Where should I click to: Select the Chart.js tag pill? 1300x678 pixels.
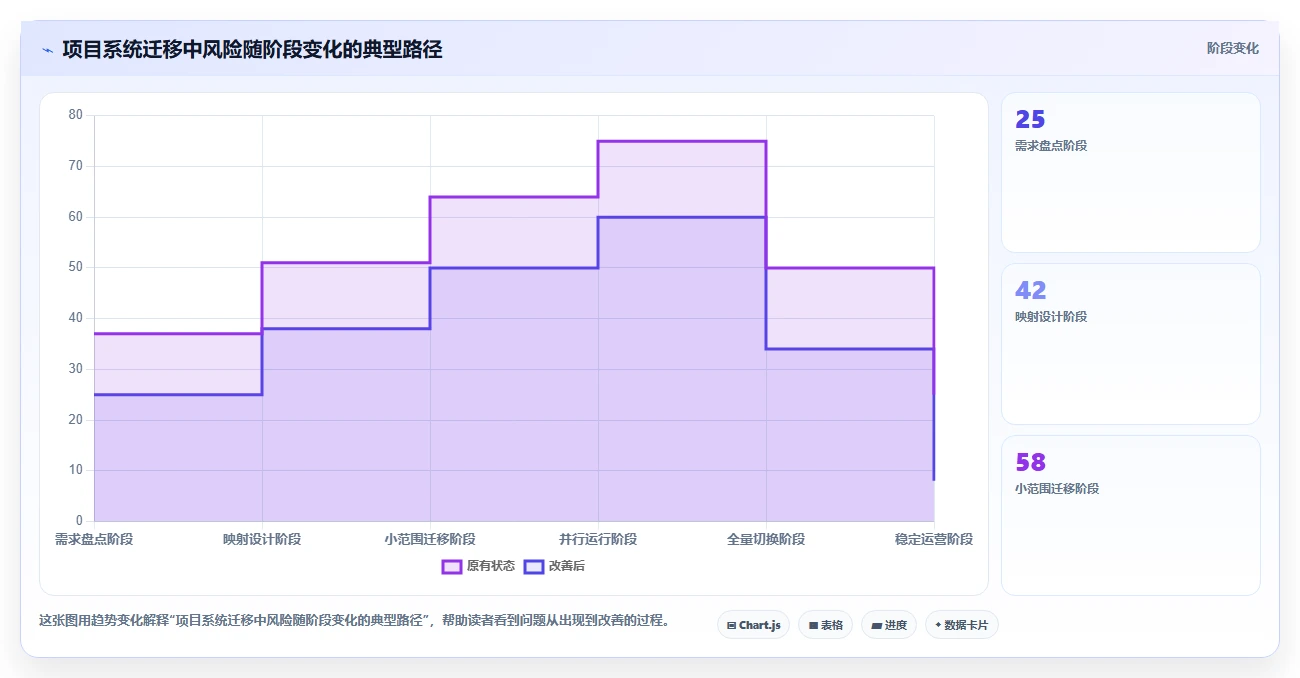[x=753, y=625]
